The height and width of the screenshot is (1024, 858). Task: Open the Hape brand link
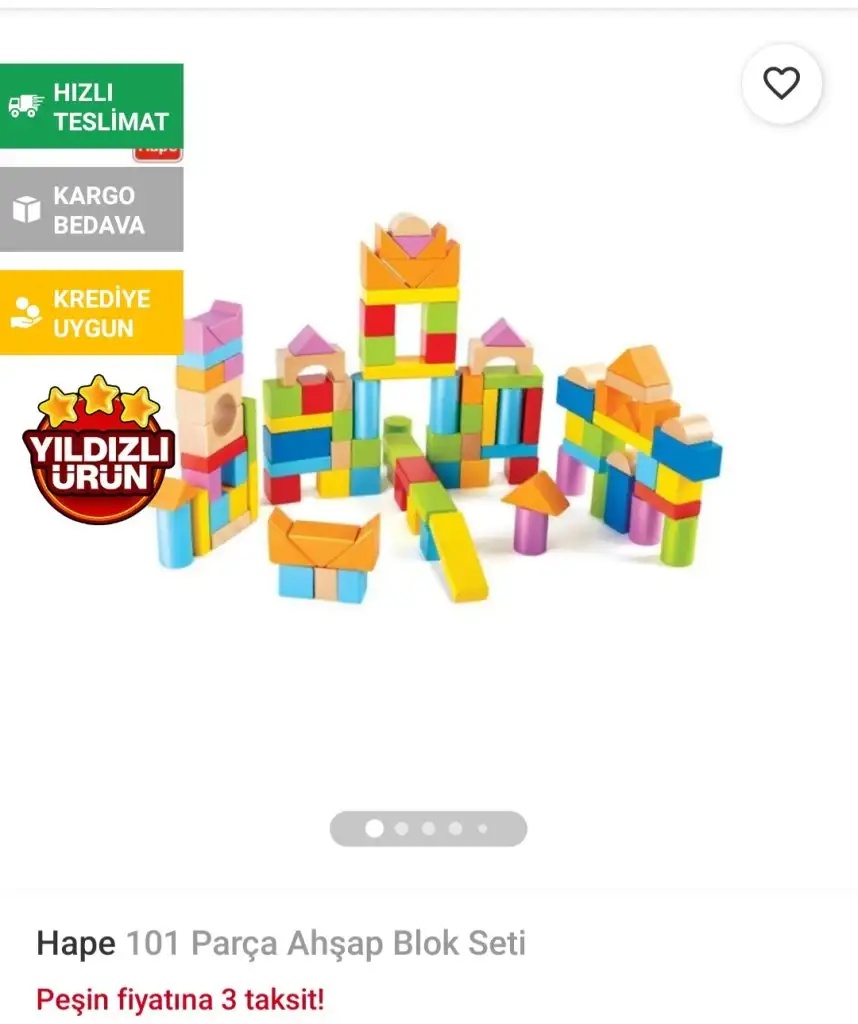76,944
